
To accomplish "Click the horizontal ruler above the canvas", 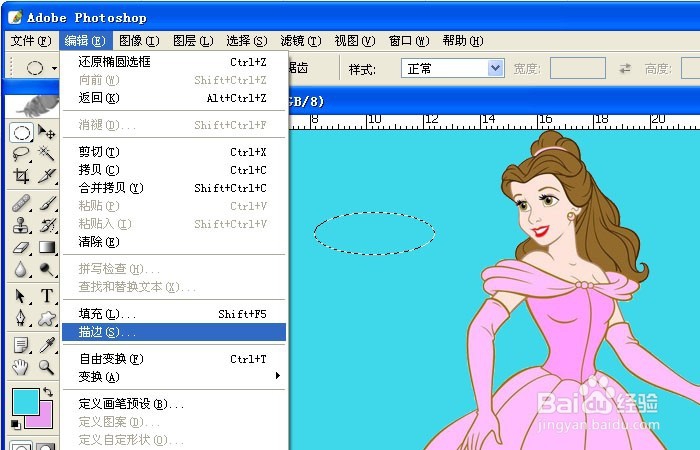I will click(495, 122).
